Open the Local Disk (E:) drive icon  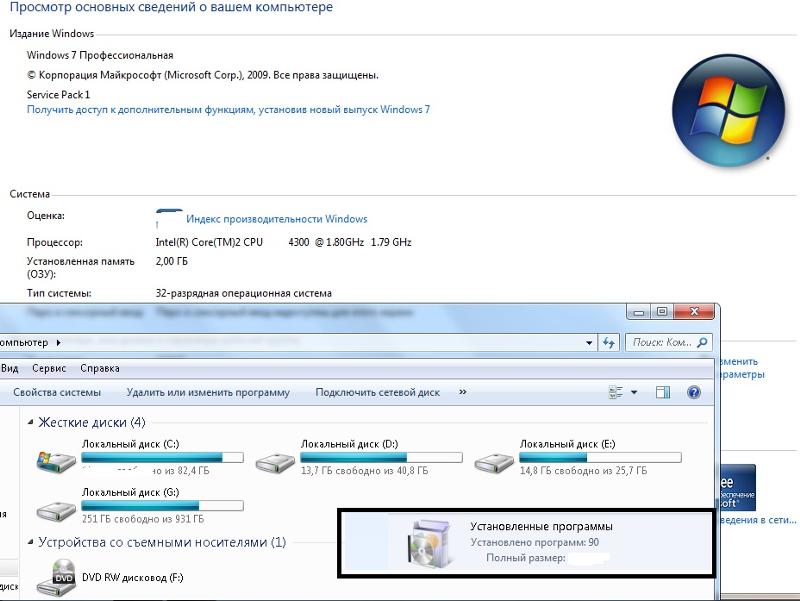tap(494, 462)
